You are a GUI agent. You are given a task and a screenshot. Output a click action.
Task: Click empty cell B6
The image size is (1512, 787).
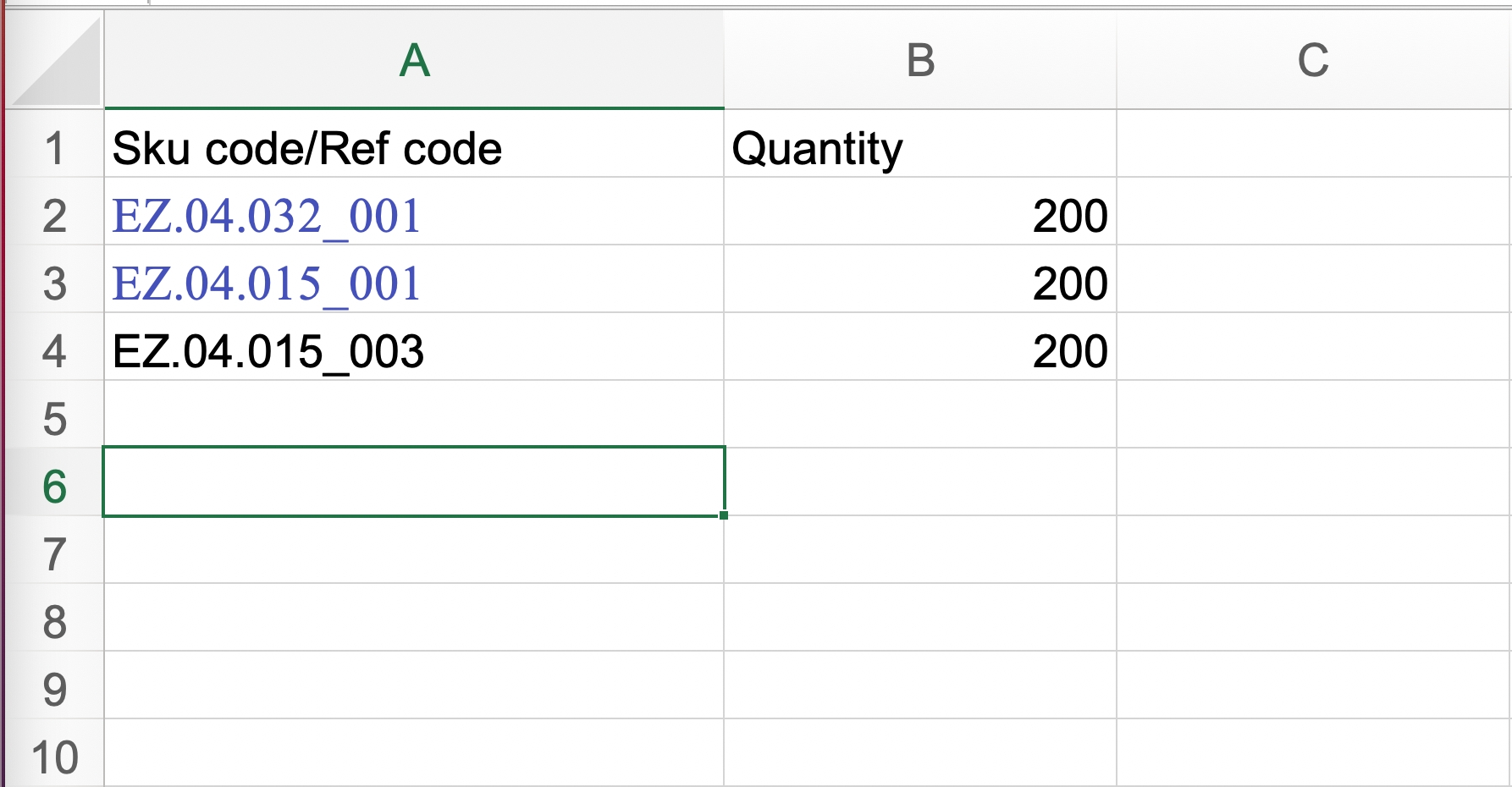coord(920,482)
